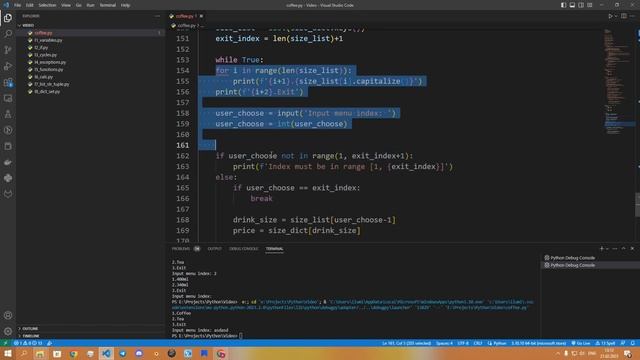Open editor More Actions ellipsis
Screen dimensions: 640x360
(632, 16)
